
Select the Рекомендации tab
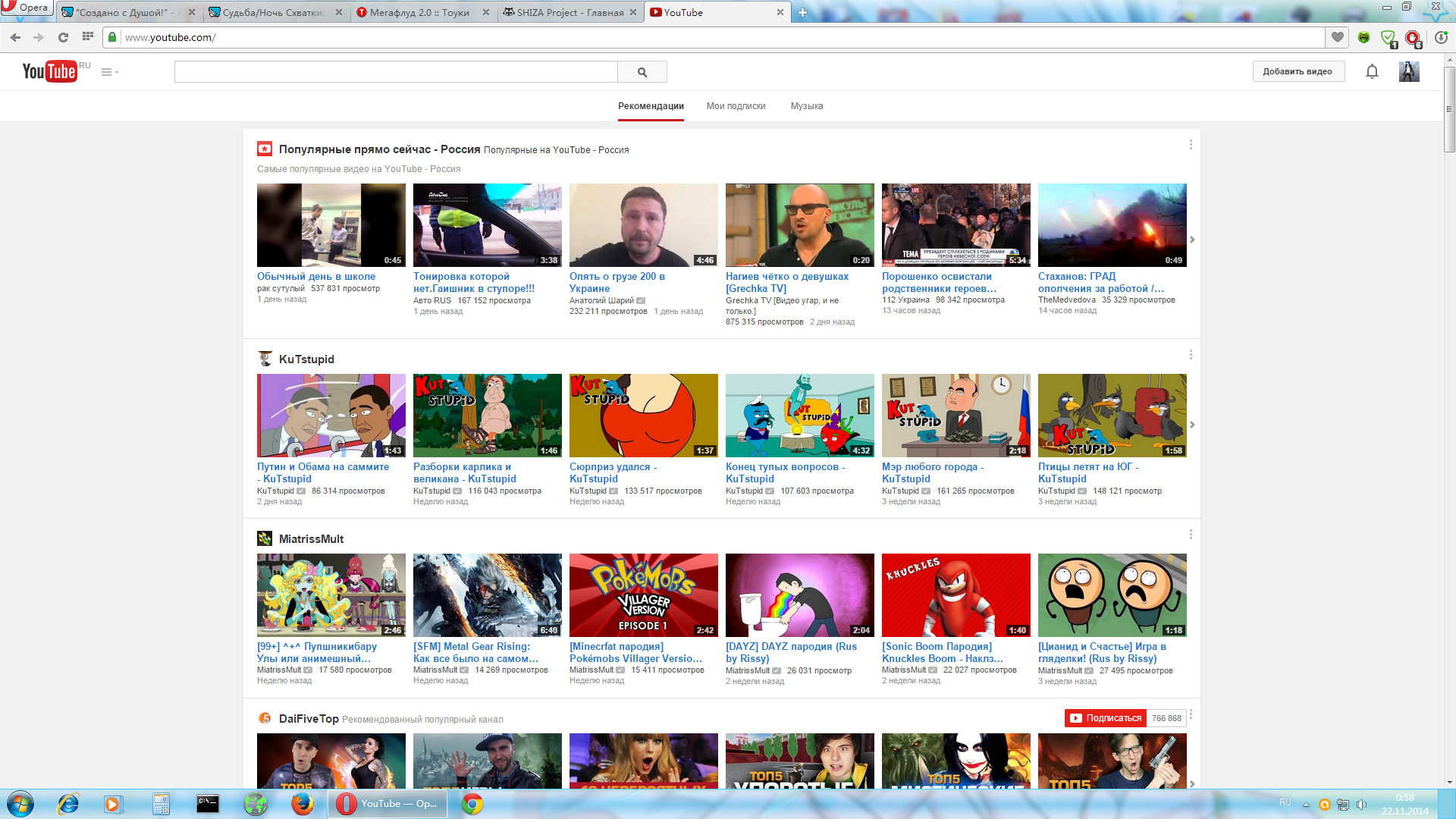tap(651, 106)
